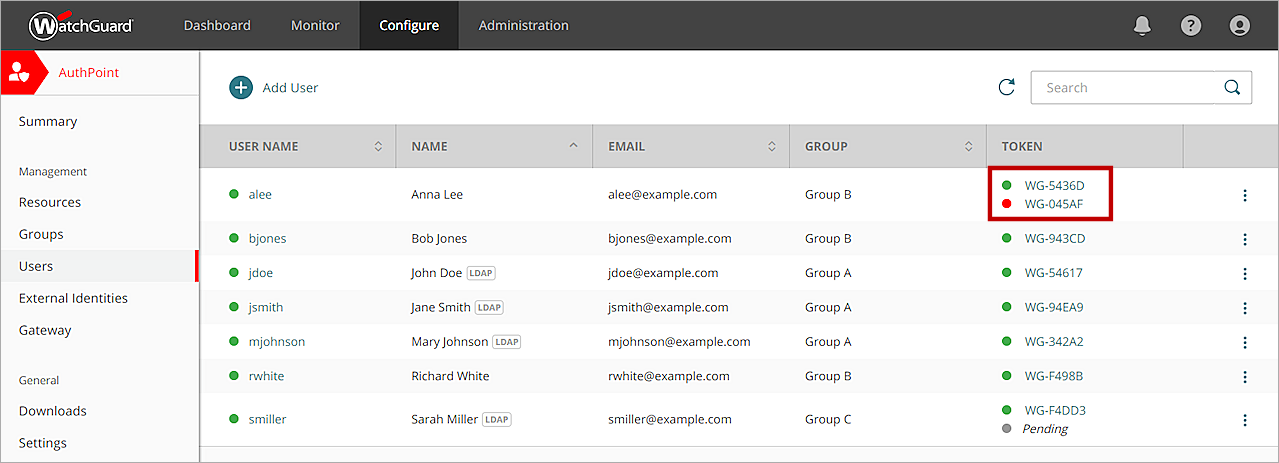
Task: Click the notifications bell icon
Action: pyautogui.click(x=1142, y=26)
